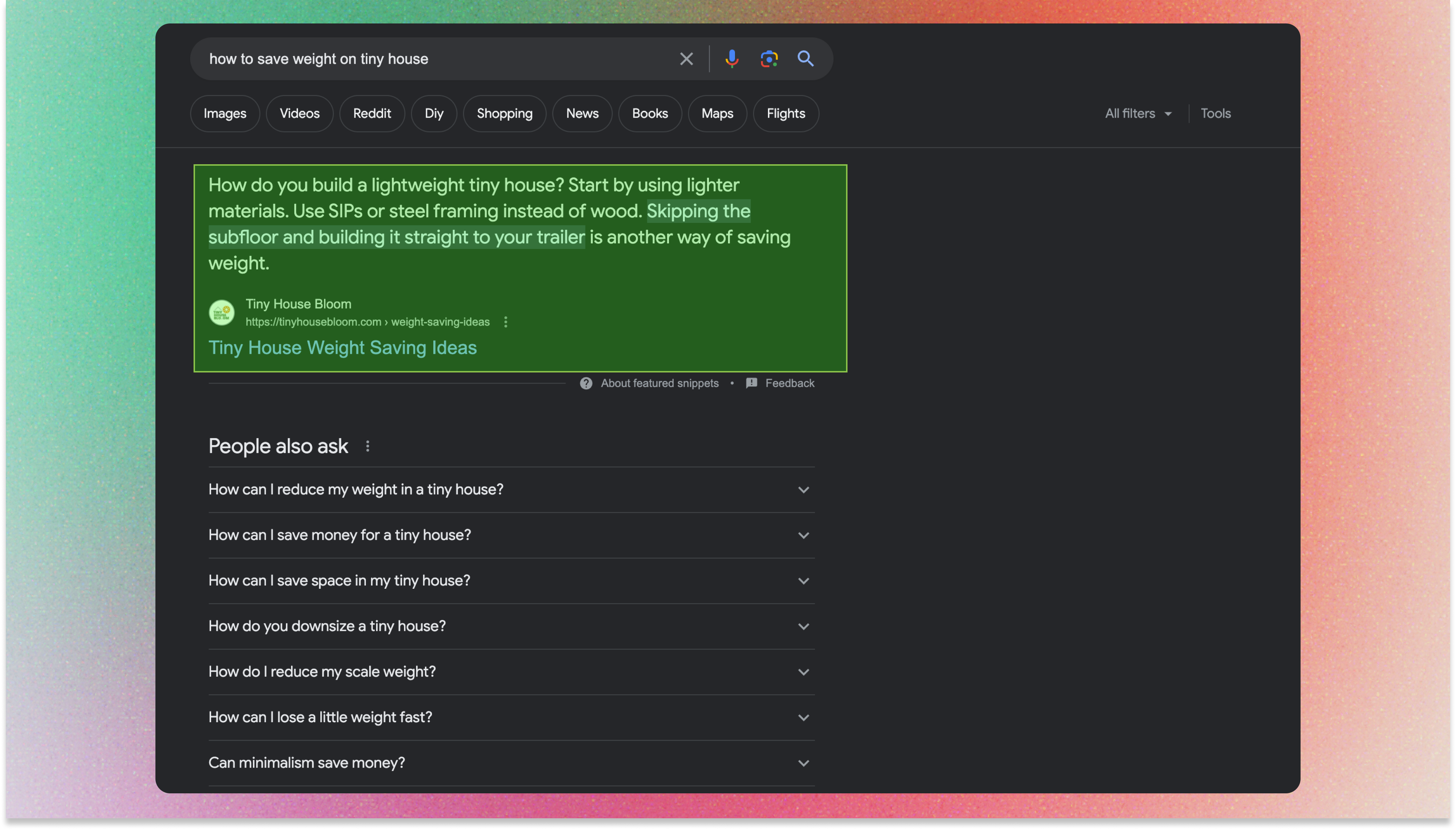This screenshot has width=1456, height=830.
Task: Click the Tools button
Action: [x=1216, y=113]
